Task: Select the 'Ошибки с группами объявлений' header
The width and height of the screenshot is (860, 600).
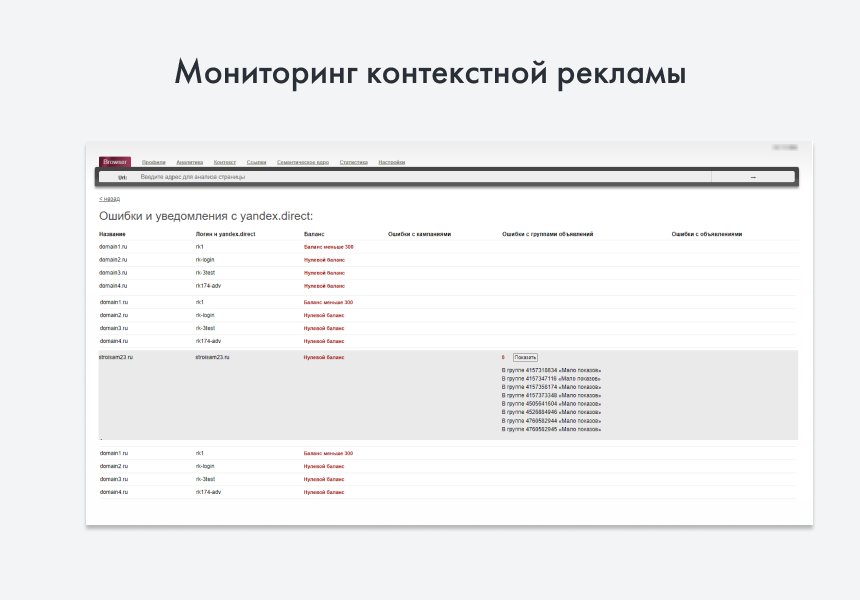Action: coord(547,234)
